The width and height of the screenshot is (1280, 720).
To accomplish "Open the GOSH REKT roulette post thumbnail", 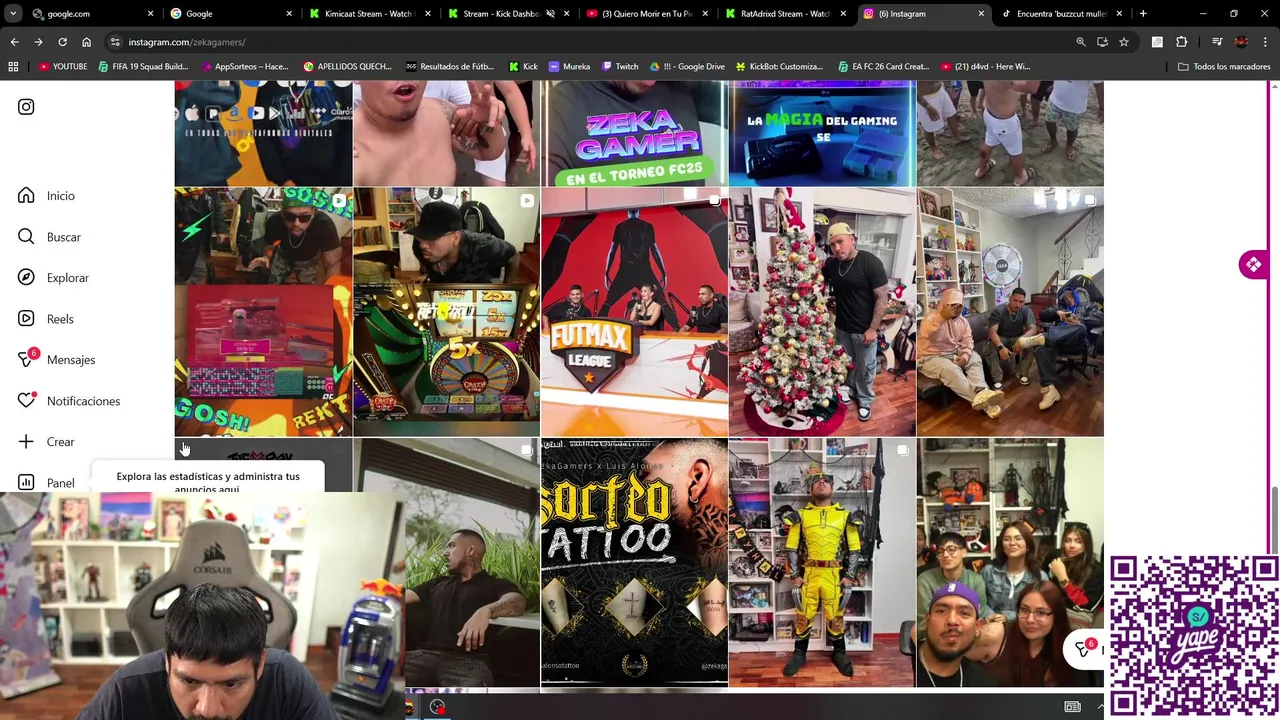I will coord(263,312).
